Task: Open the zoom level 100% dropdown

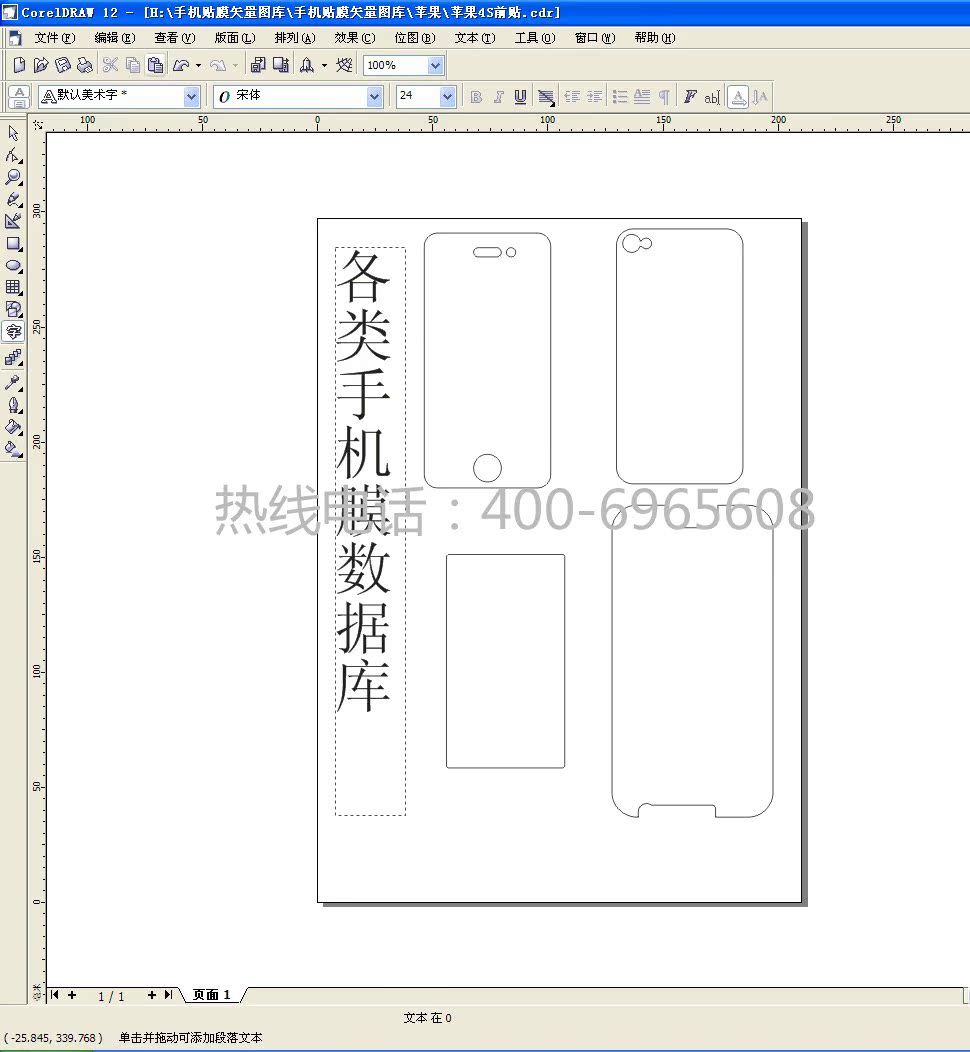Action: (x=435, y=65)
